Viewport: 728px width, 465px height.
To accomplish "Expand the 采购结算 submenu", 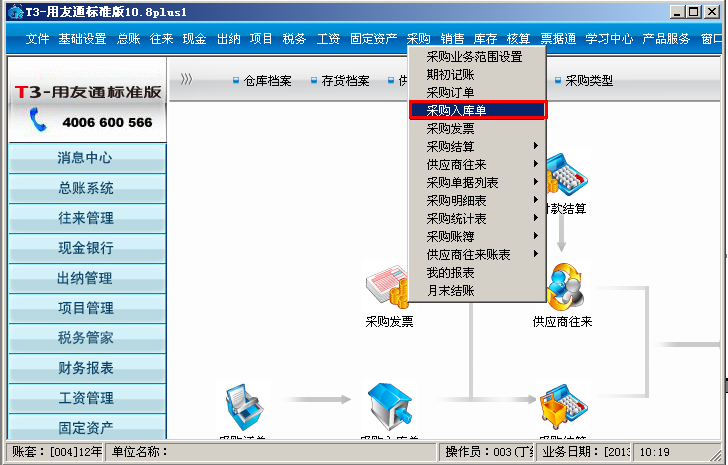I will (477, 146).
